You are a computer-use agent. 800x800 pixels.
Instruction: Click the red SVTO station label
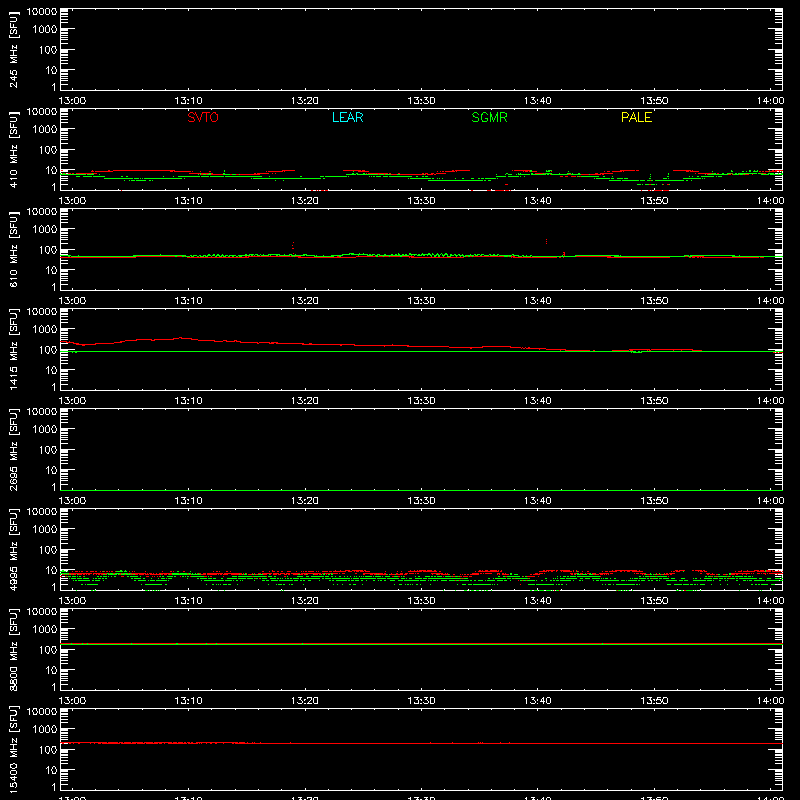pos(203,117)
